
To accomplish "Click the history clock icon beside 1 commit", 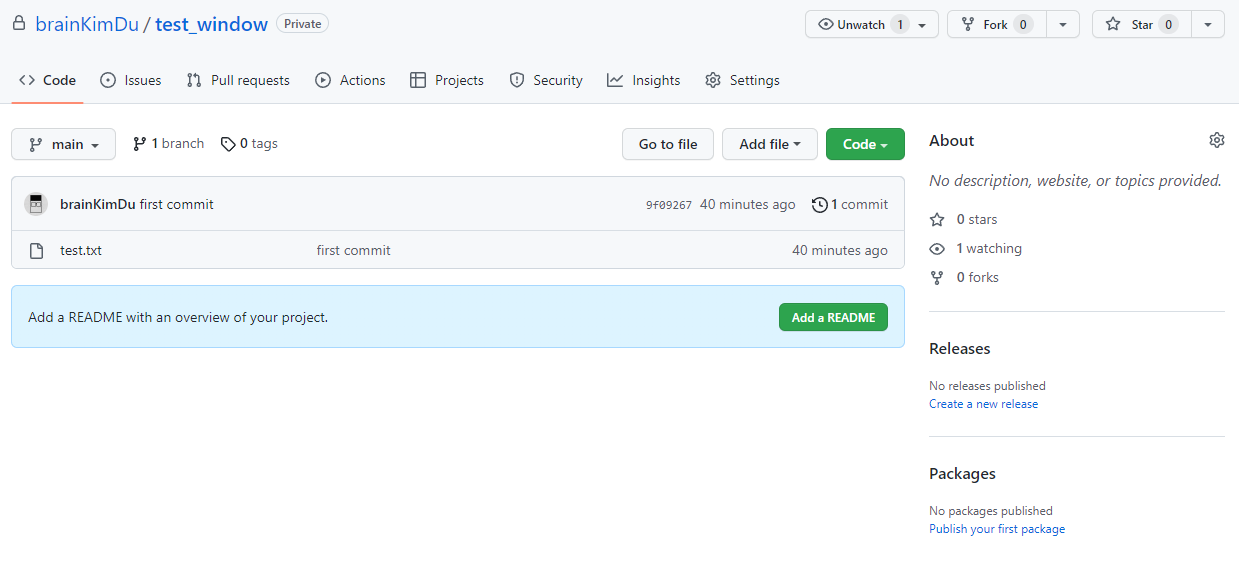I will (820, 204).
